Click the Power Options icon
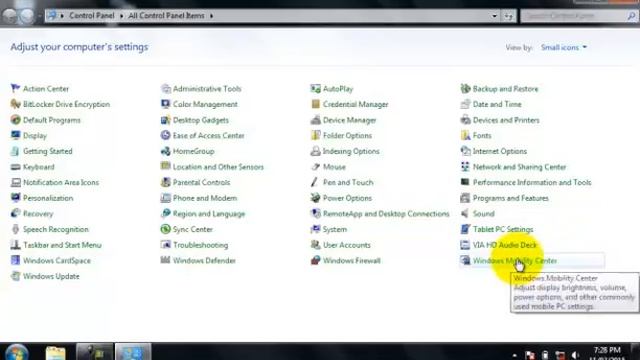Screen dimensions: 640x360 315,198
